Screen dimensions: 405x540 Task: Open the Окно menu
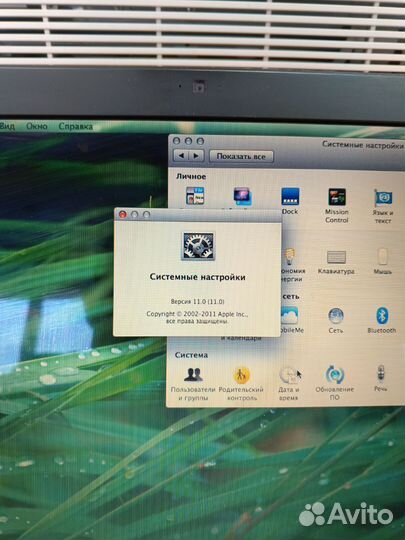[x=37, y=126]
